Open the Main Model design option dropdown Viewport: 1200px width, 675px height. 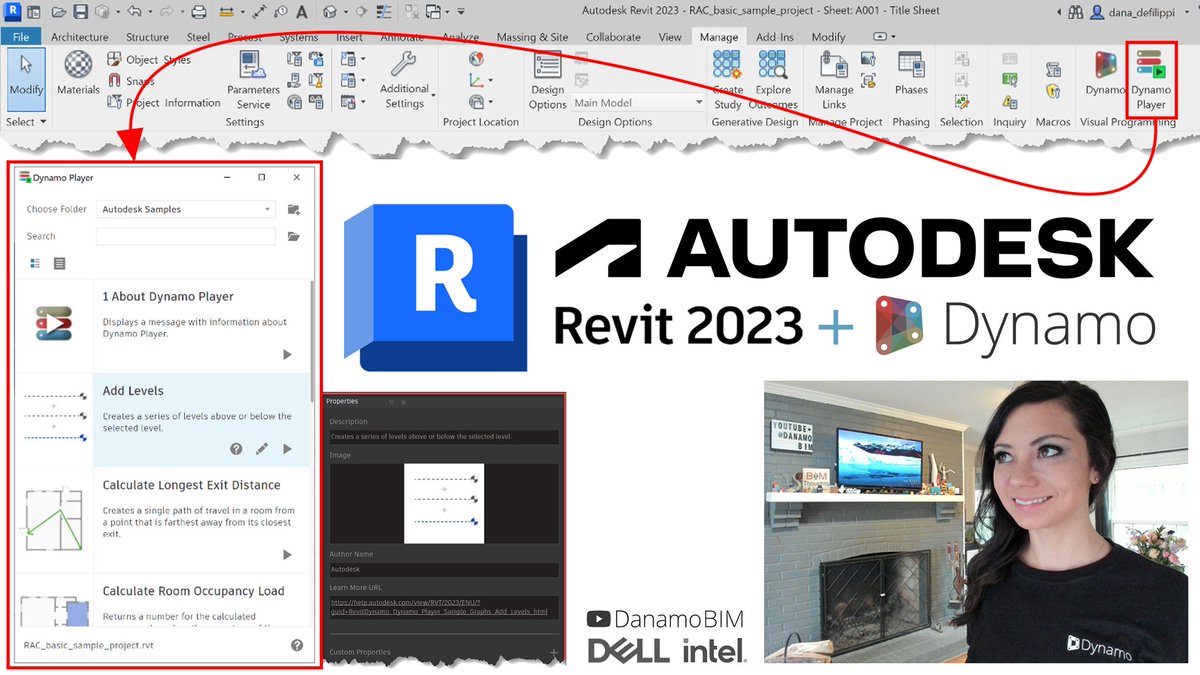[638, 103]
